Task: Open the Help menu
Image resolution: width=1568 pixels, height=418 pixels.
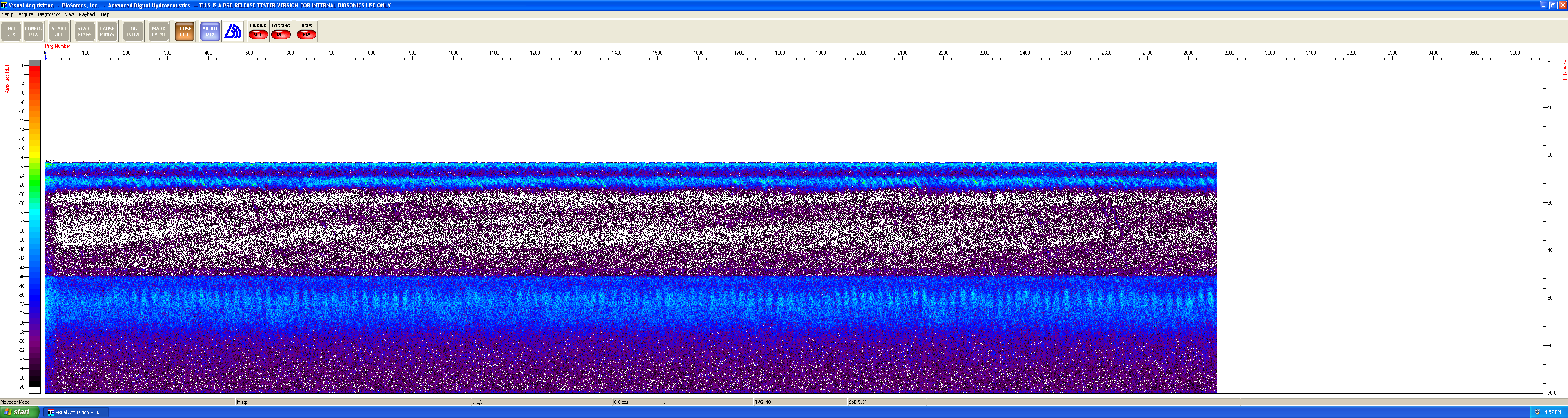Action: (105, 14)
